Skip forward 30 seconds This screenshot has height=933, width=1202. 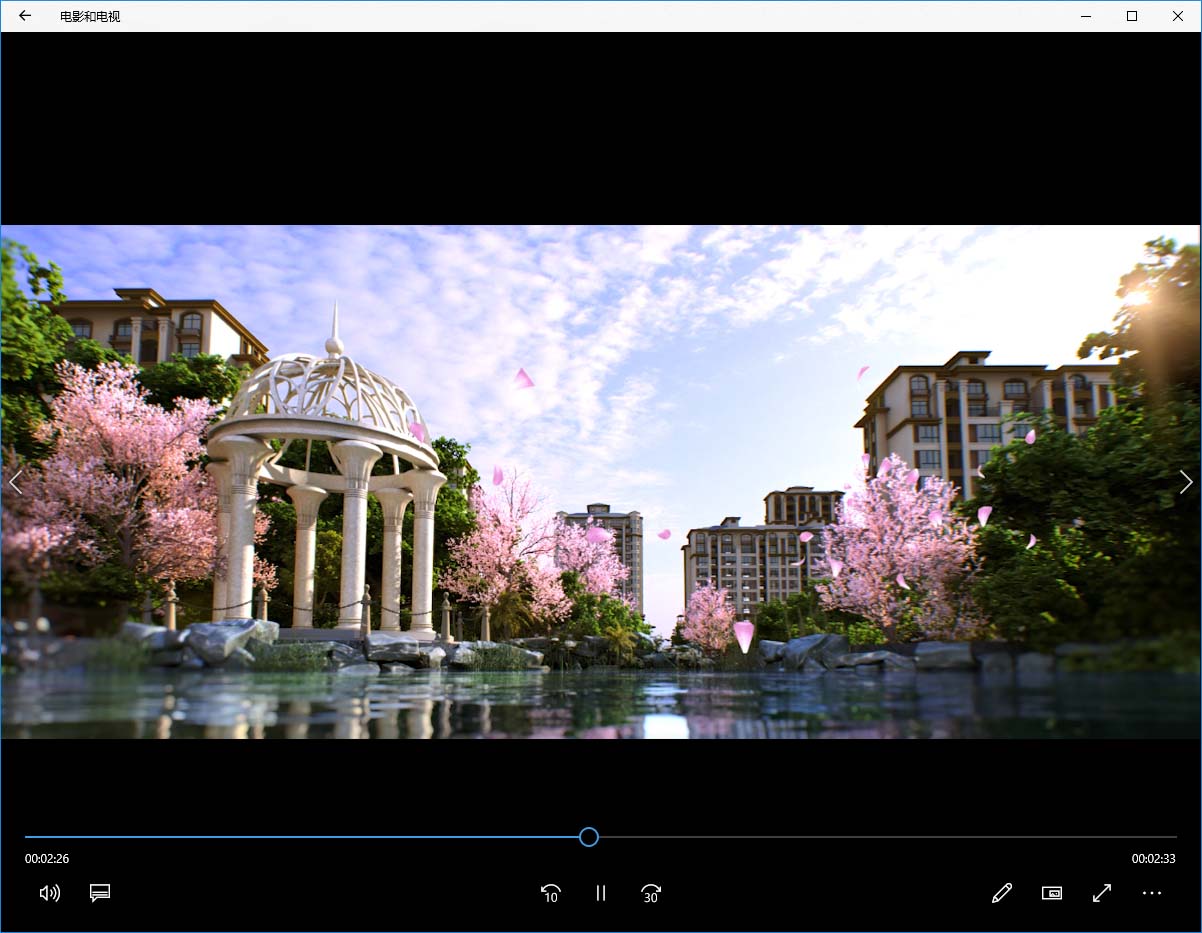pyautogui.click(x=651, y=893)
